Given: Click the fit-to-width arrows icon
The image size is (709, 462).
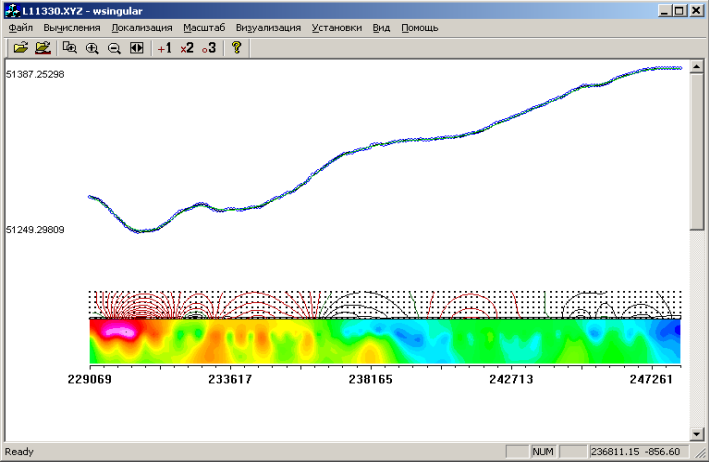Looking at the screenshot, I should [x=137, y=47].
